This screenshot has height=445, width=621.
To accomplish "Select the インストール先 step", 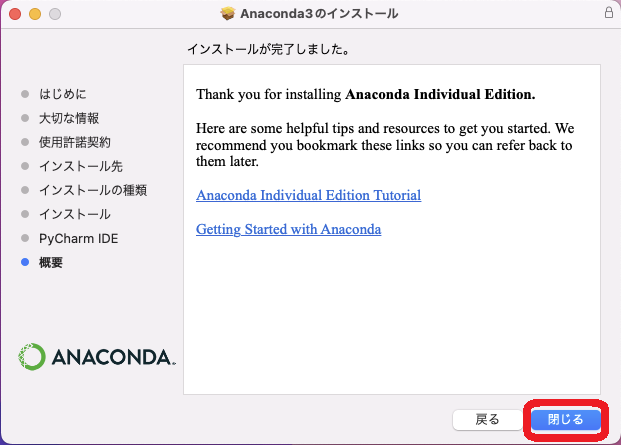I will click(81, 166).
